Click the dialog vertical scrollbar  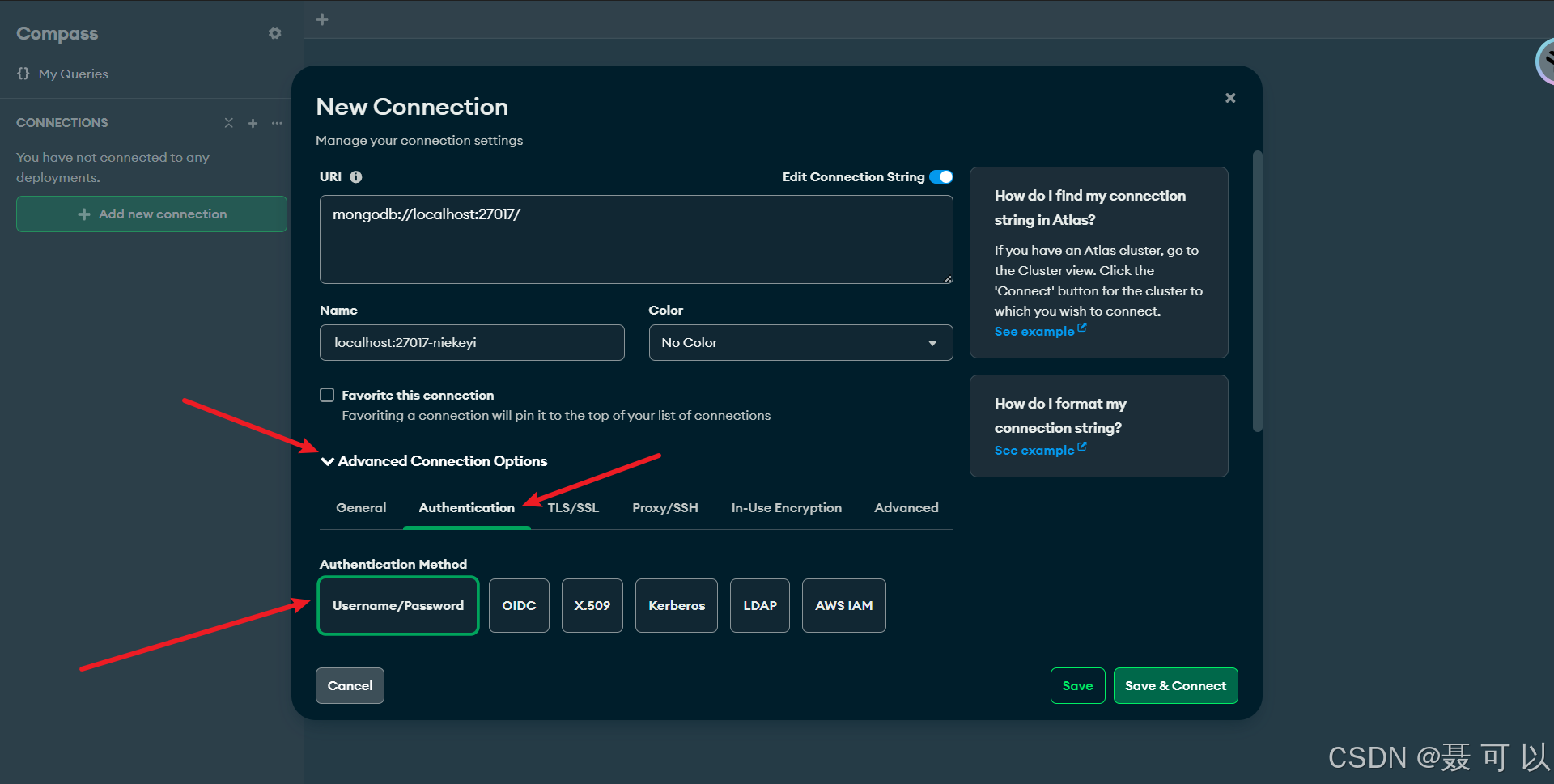click(x=1257, y=291)
